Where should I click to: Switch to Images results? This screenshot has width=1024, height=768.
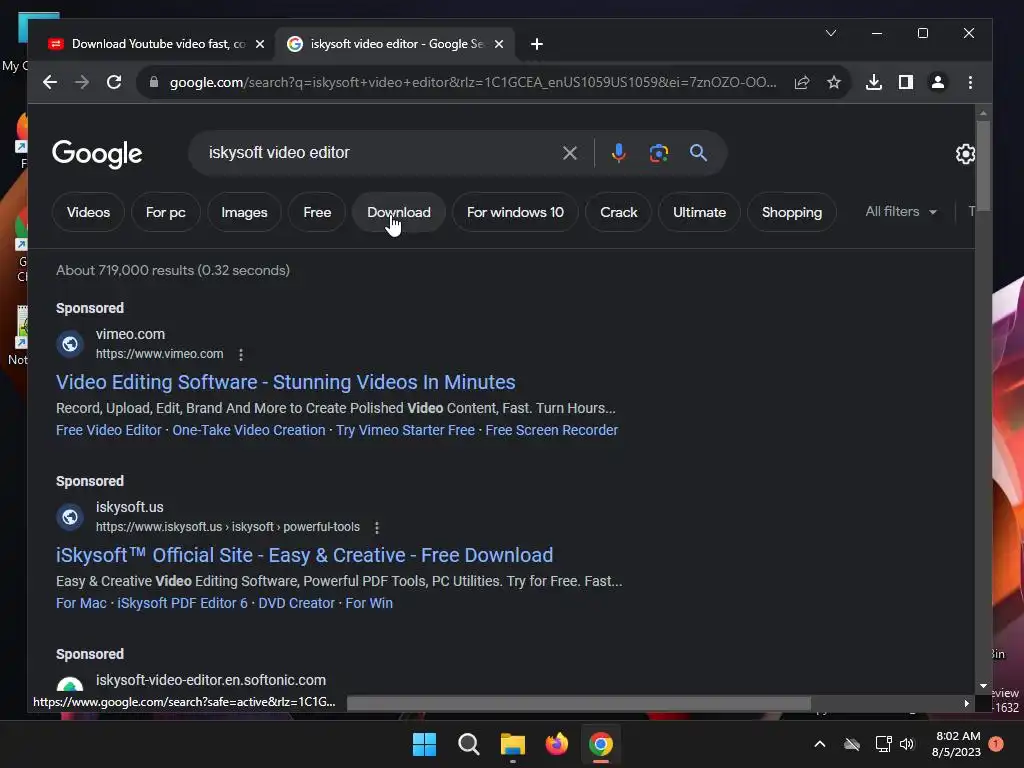coord(244,212)
